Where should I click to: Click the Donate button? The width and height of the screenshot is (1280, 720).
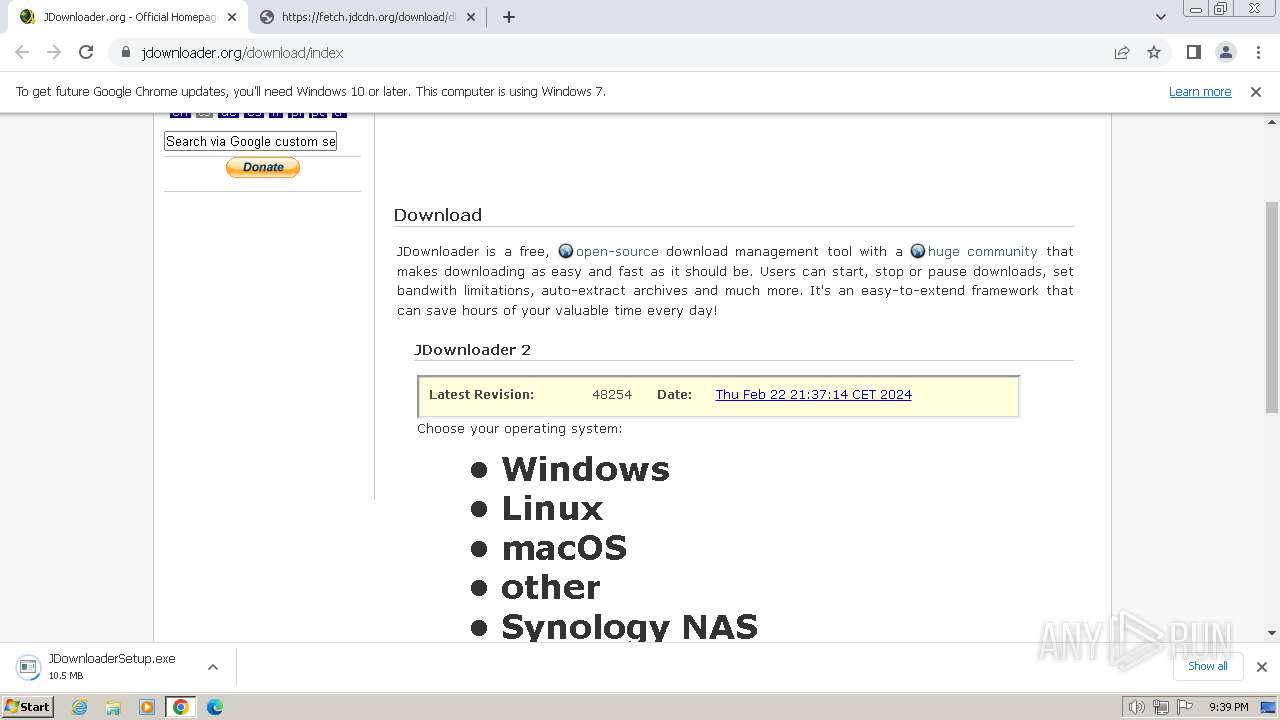coord(263,168)
